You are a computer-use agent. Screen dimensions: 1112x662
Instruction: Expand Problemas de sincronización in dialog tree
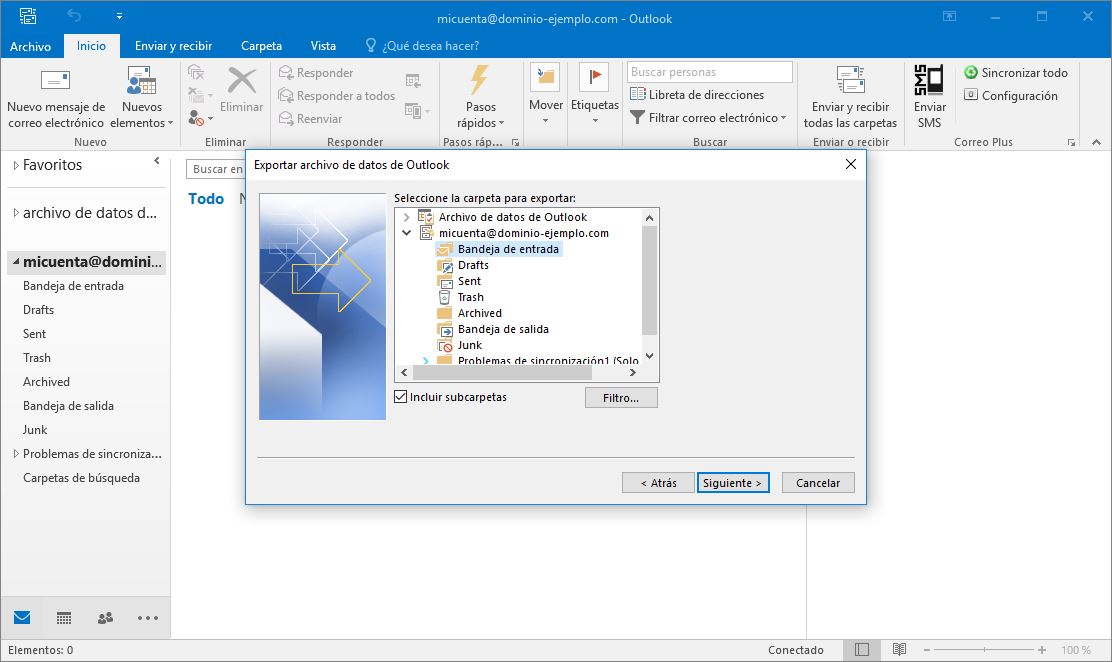tap(426, 360)
